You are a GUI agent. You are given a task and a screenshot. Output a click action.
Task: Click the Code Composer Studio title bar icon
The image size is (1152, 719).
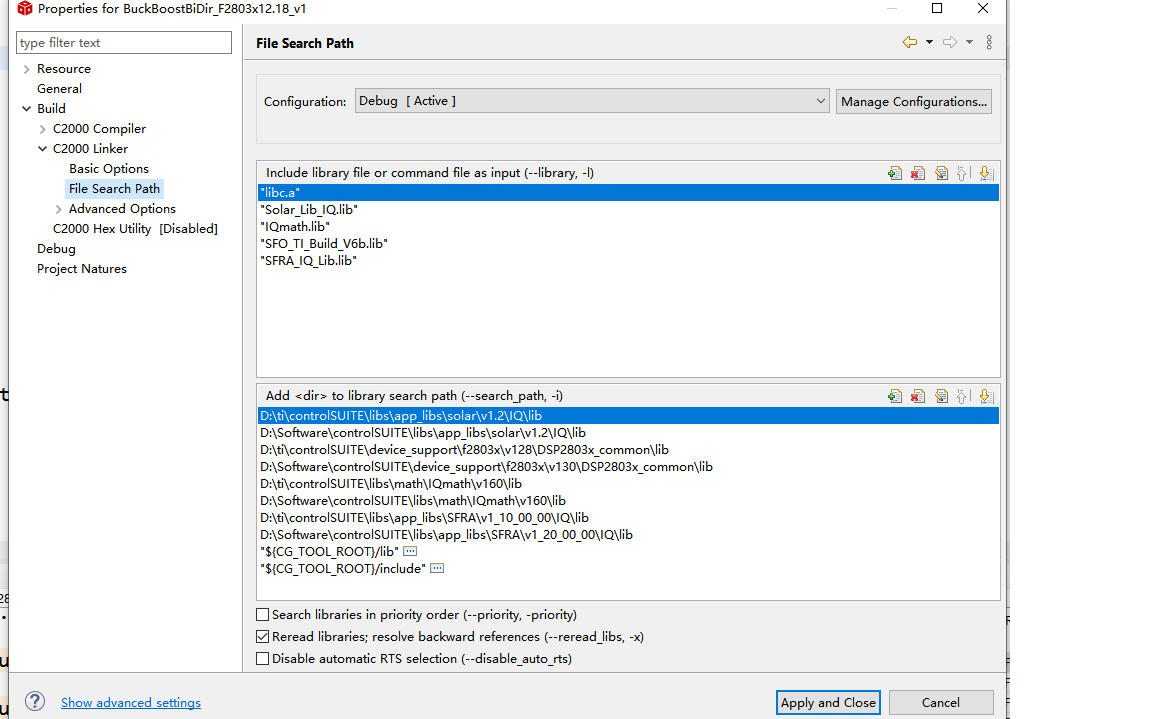point(25,9)
